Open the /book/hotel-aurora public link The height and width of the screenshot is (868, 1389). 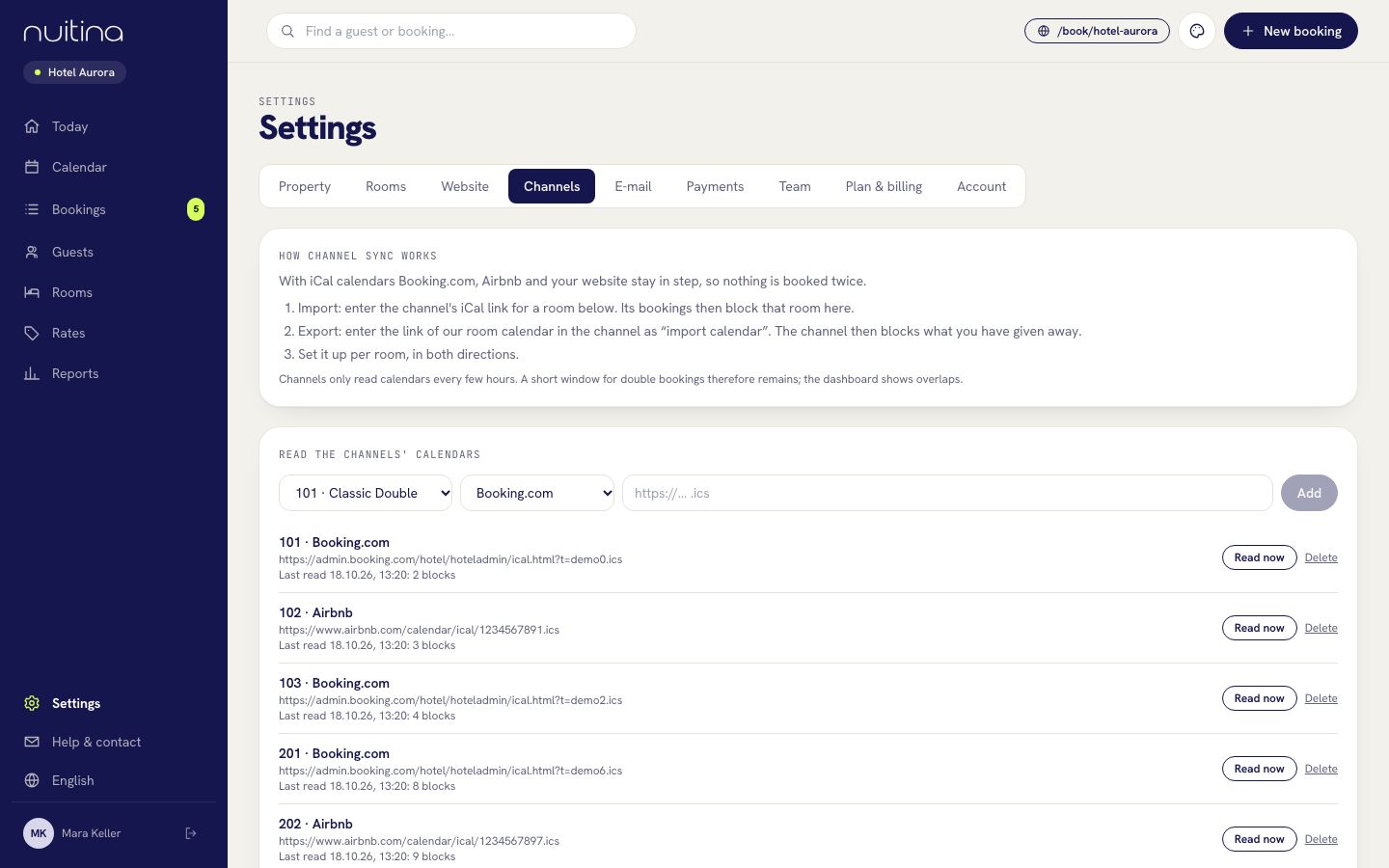(x=1097, y=31)
